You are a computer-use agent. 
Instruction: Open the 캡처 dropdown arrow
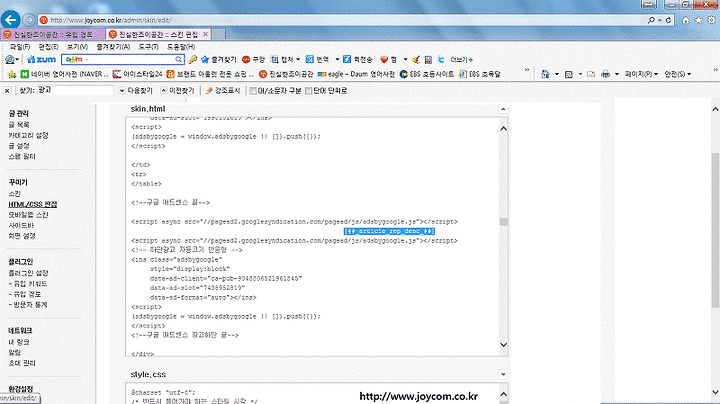(298, 59)
